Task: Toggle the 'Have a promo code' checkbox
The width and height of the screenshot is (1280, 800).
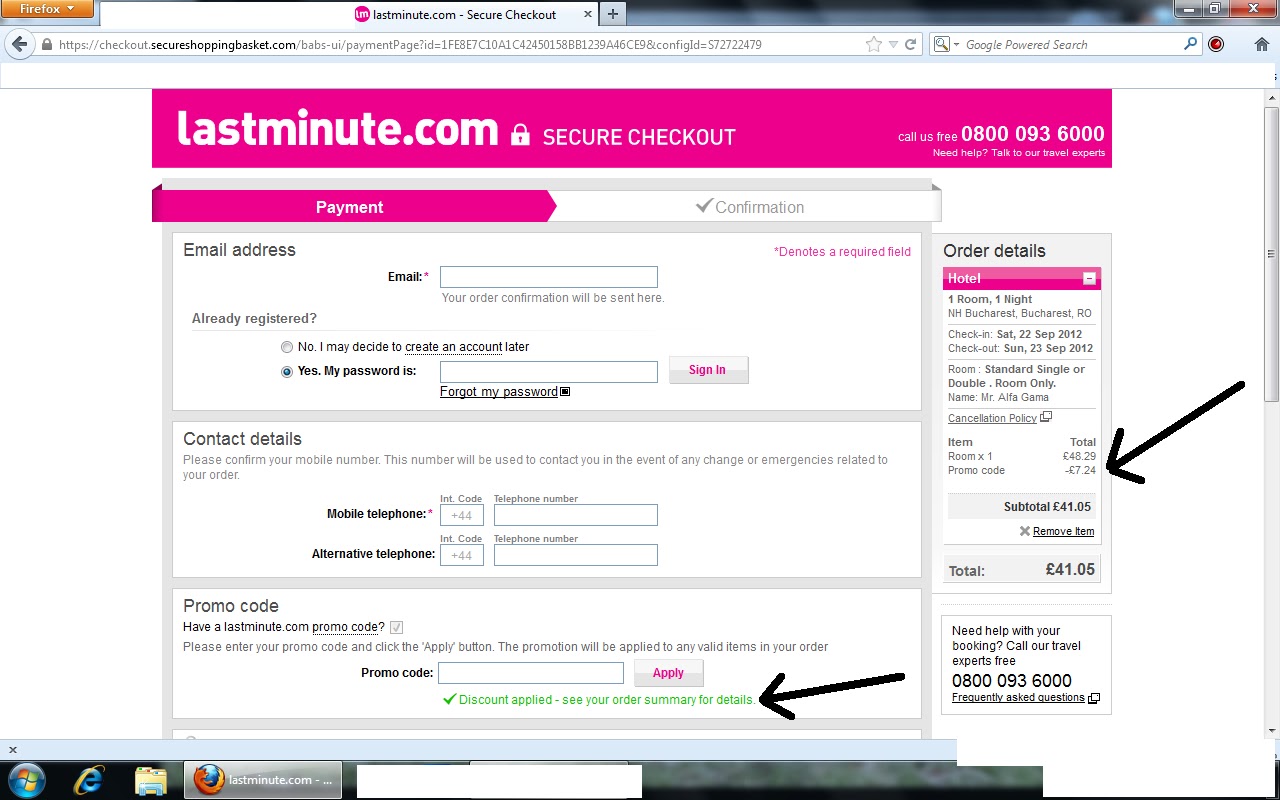Action: 397,627
